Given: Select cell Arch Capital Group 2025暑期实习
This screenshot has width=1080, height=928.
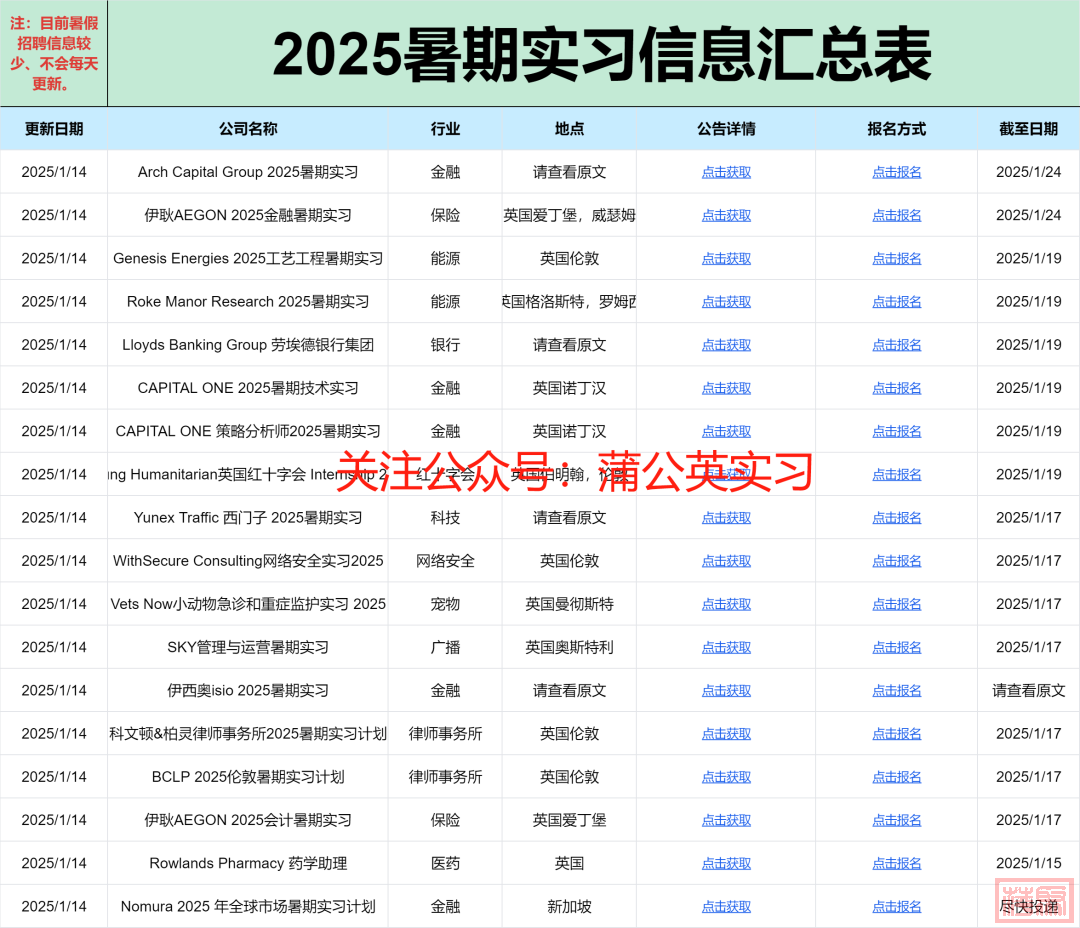Looking at the screenshot, I should (x=248, y=172).
